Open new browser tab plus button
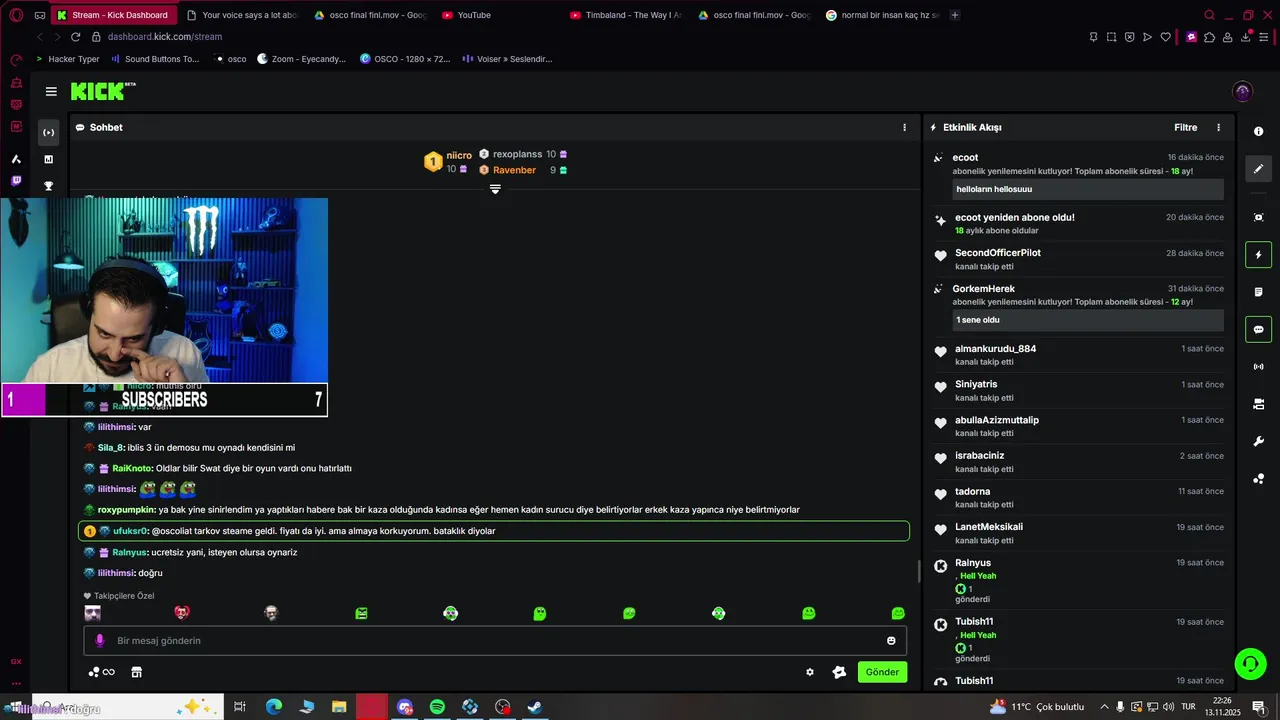Screen dimensions: 1280x720 tap(955, 15)
